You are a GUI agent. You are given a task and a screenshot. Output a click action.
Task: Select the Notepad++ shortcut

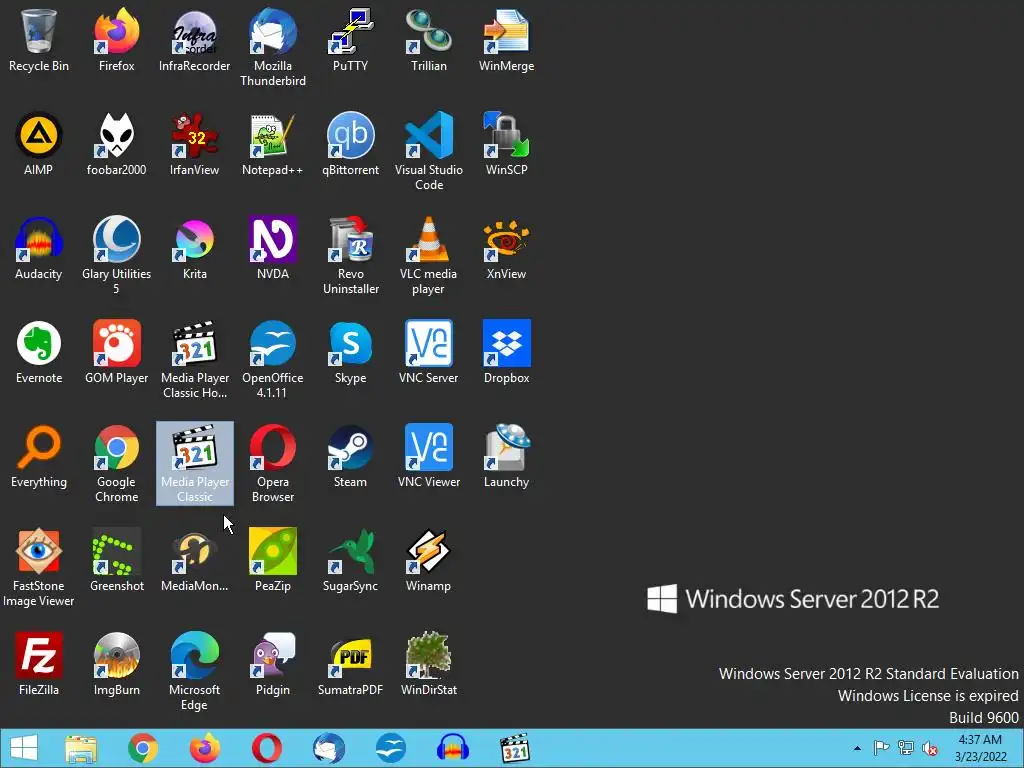point(273,144)
